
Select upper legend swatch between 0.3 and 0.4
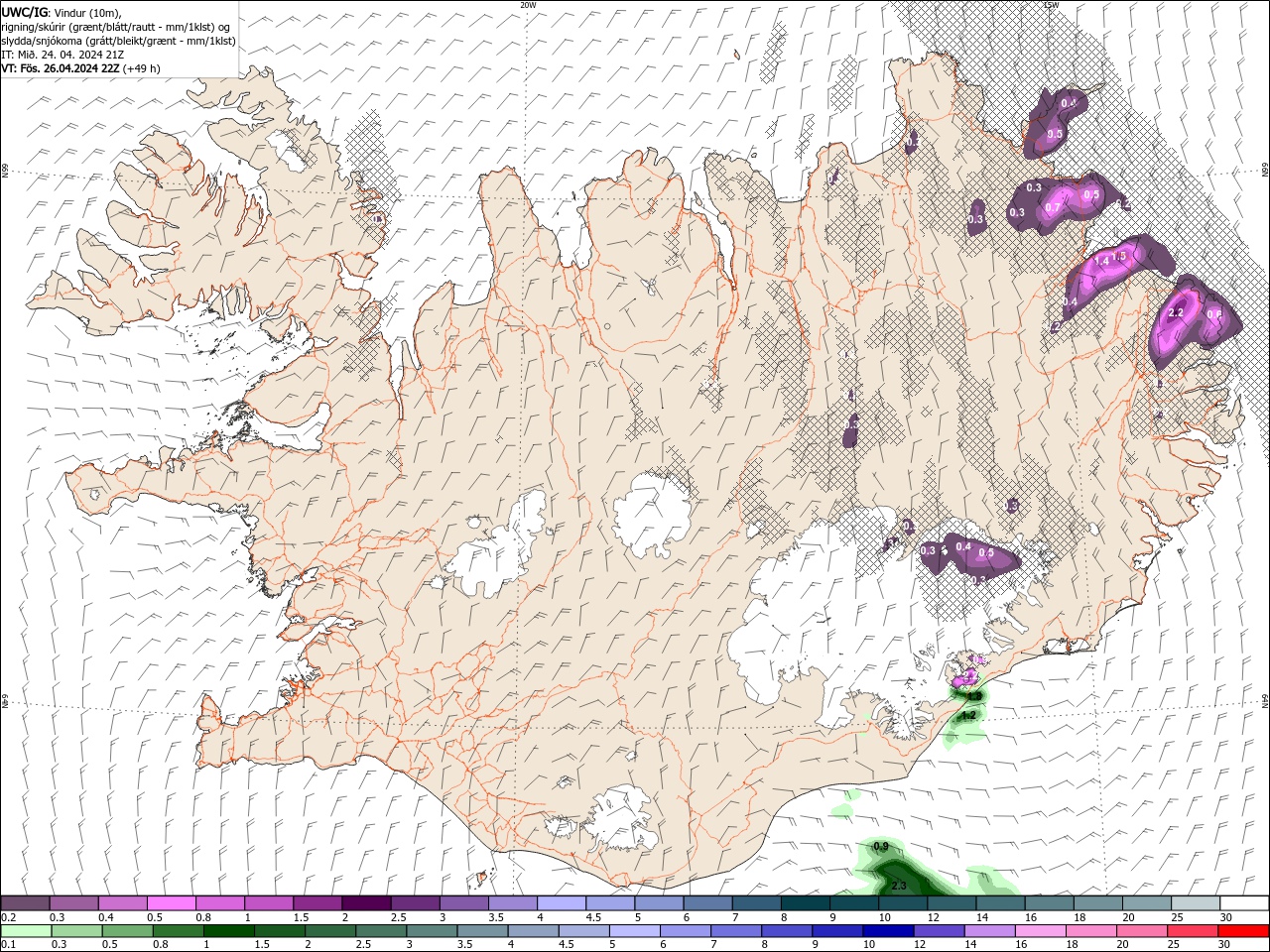(73, 903)
